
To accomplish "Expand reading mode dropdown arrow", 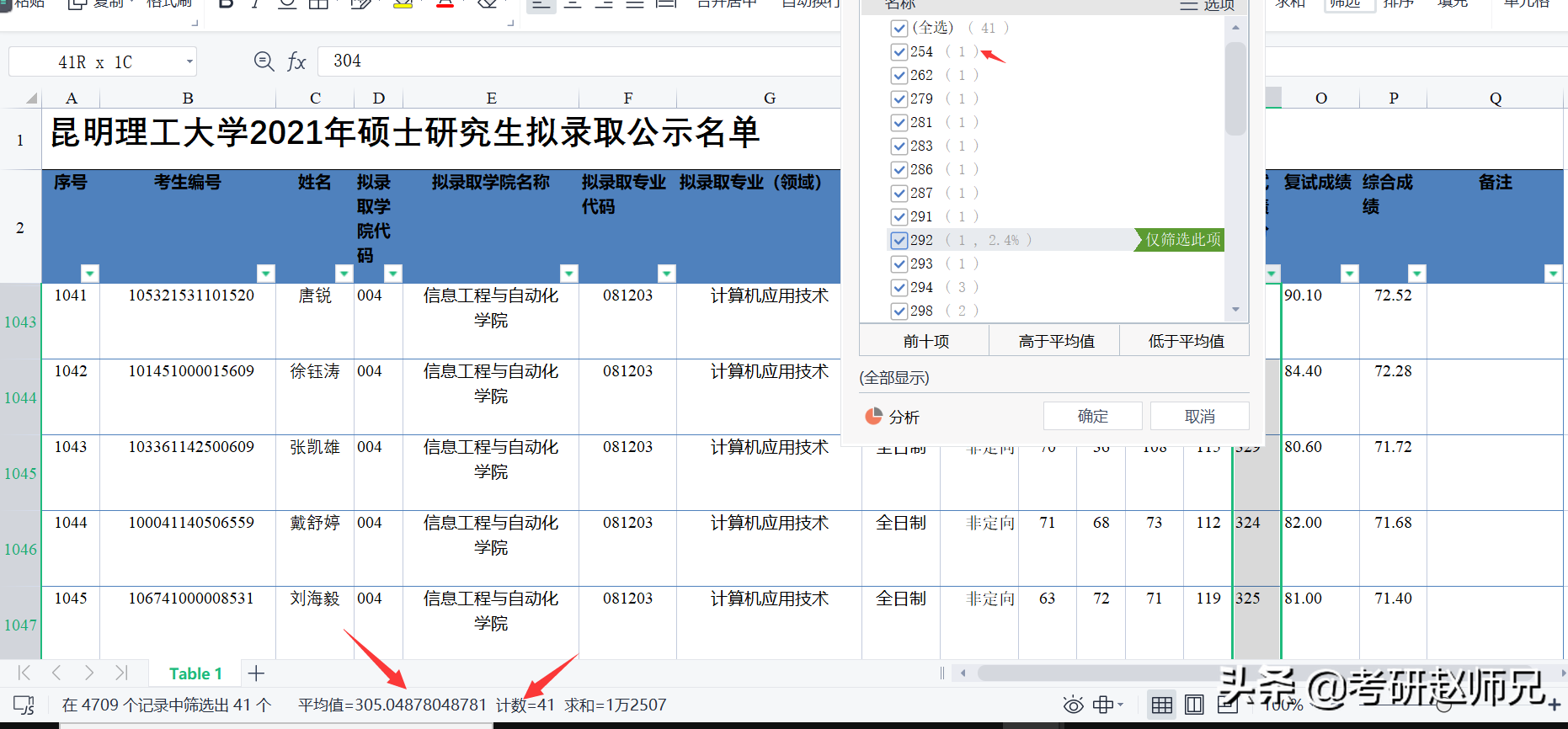I will [1120, 705].
